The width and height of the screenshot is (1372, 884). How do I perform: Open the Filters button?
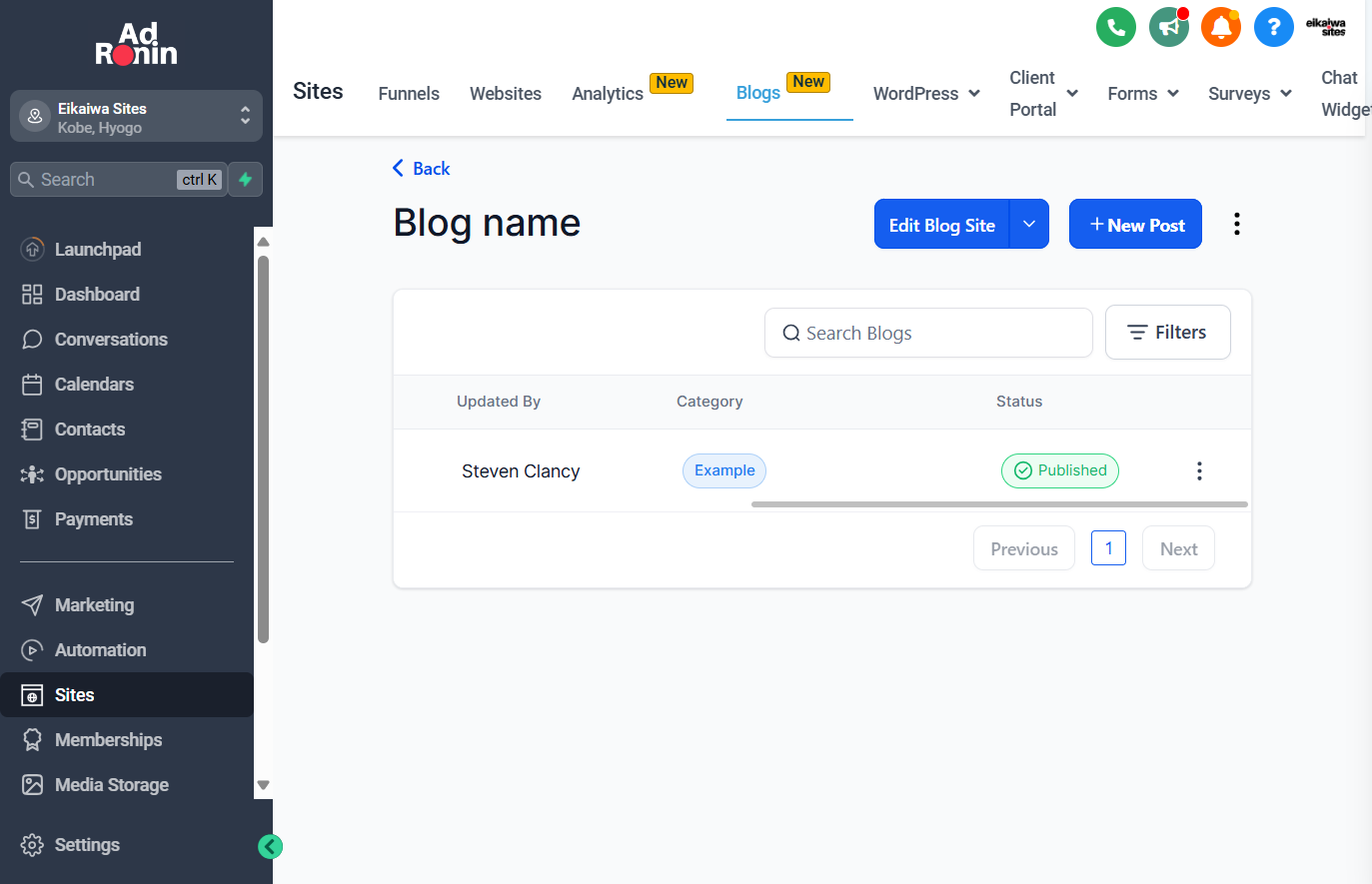click(1167, 333)
